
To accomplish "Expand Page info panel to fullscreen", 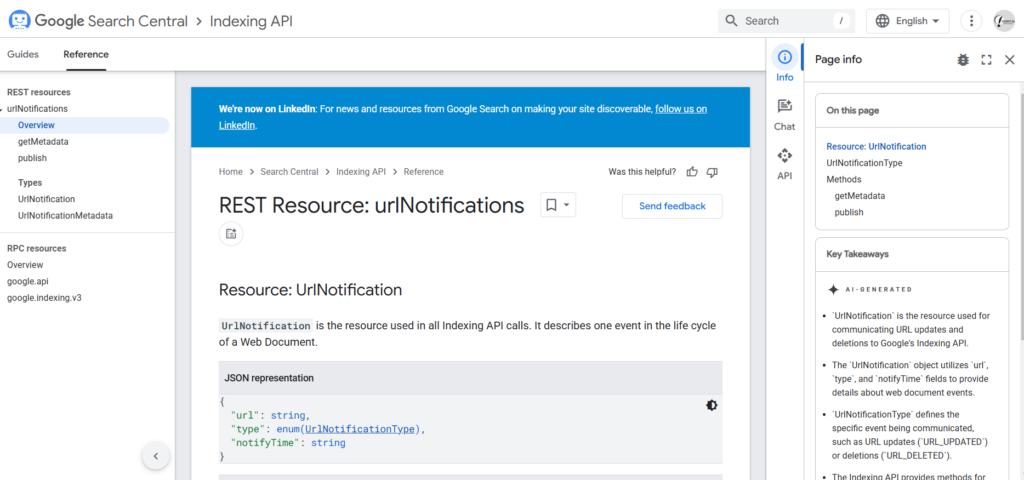I will click(986, 59).
